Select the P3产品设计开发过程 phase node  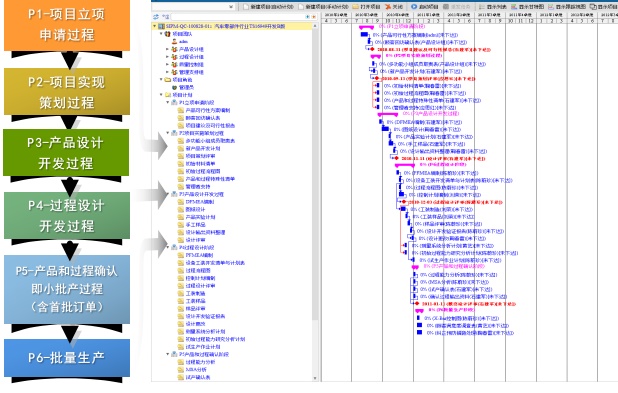[x=197, y=194]
